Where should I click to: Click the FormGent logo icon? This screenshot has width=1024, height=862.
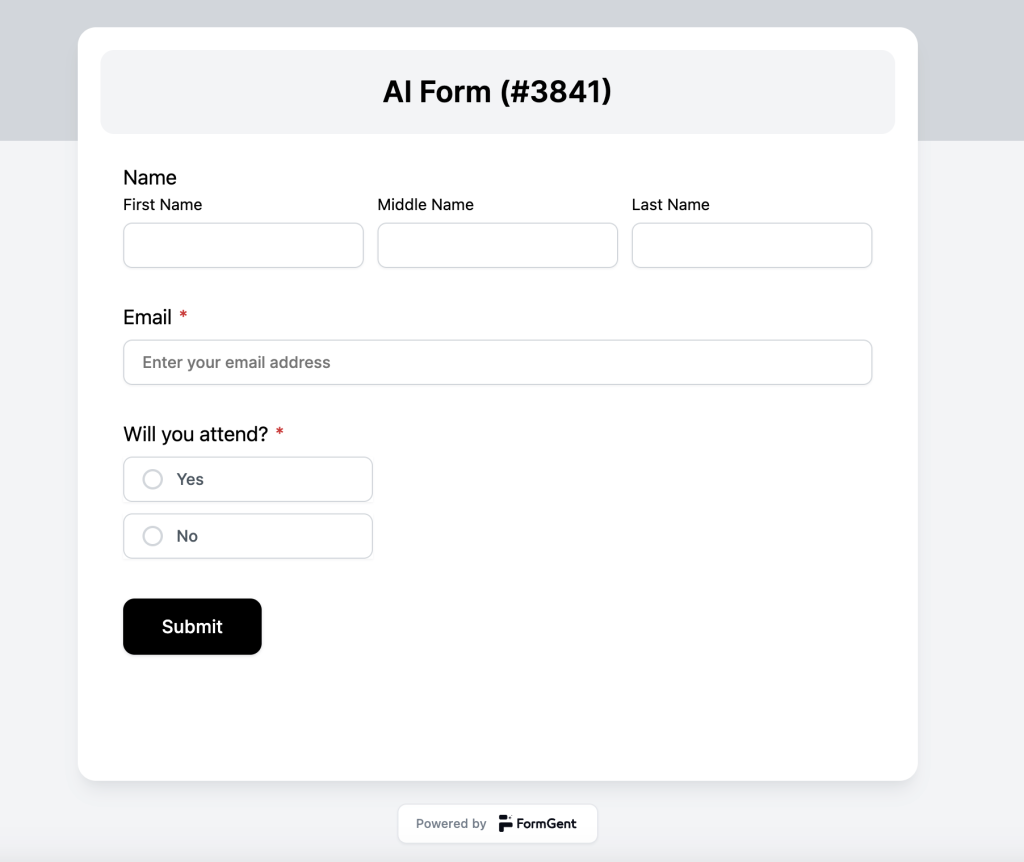pos(505,823)
